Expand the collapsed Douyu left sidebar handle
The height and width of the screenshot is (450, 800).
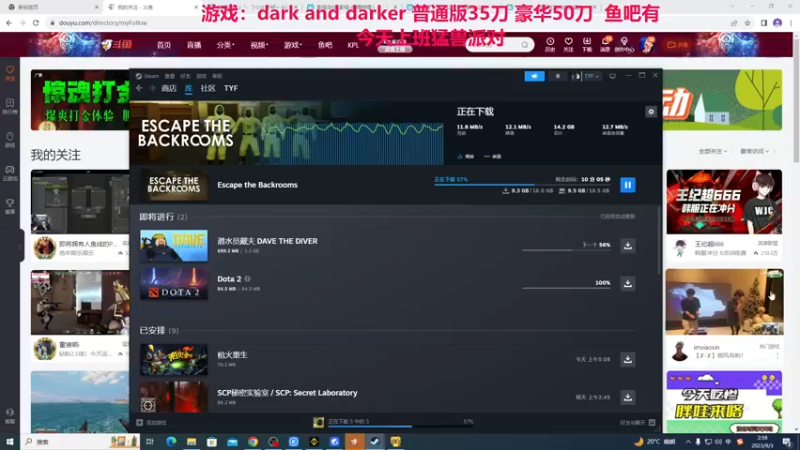click(x=21, y=246)
